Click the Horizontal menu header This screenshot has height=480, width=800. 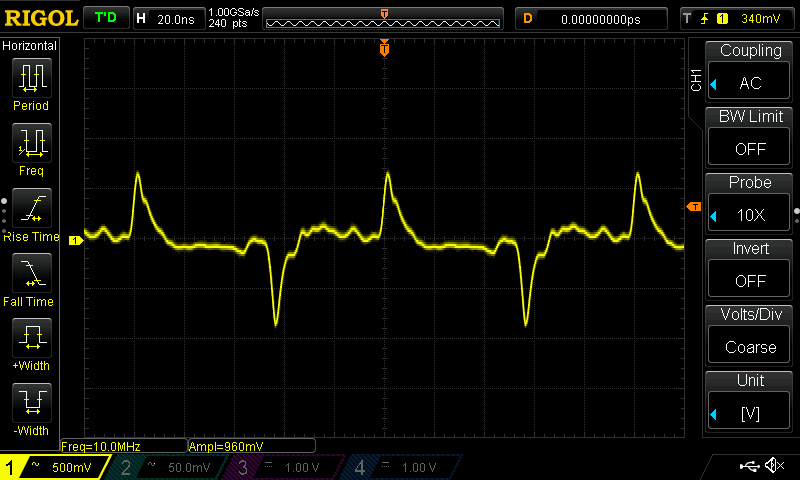tap(30, 46)
